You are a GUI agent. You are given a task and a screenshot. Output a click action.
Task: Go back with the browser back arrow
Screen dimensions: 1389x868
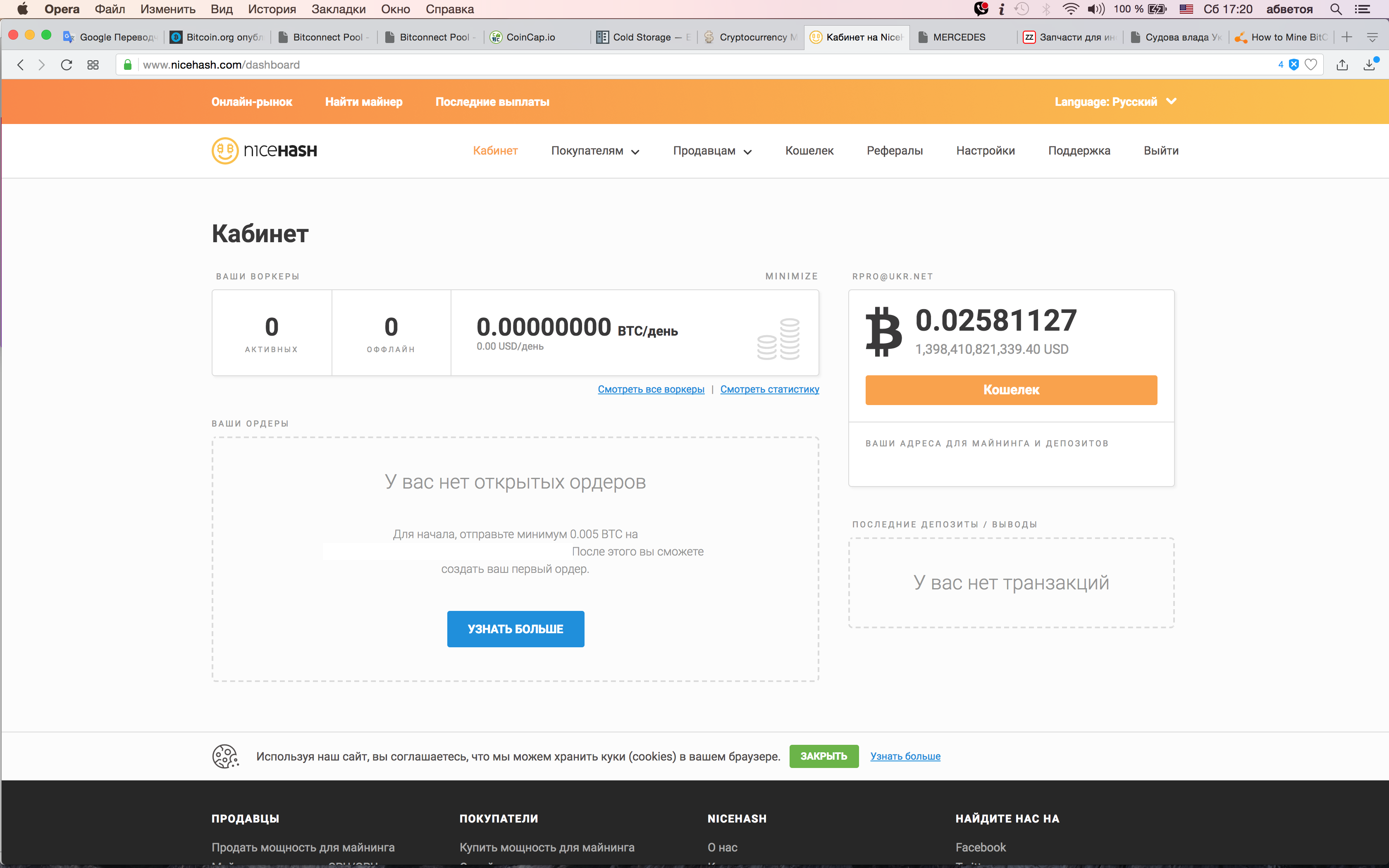(x=21, y=65)
